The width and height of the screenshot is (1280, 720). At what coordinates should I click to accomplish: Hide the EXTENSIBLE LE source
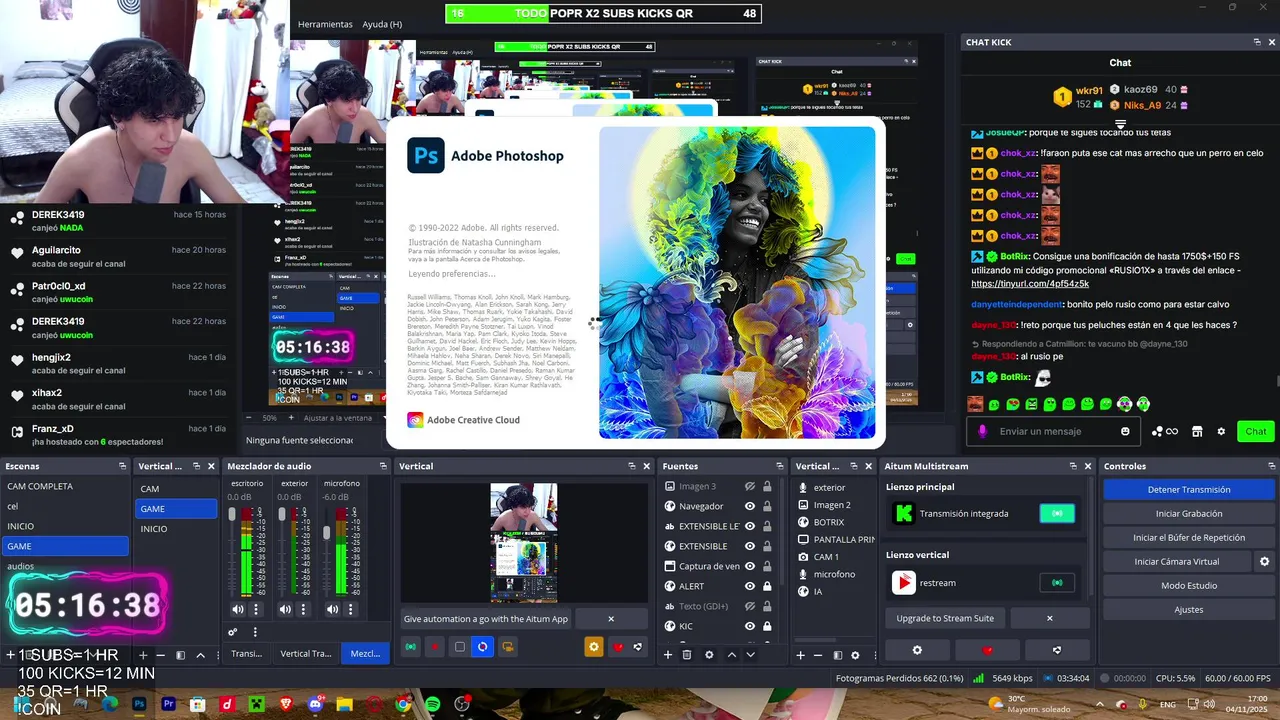coord(750,526)
